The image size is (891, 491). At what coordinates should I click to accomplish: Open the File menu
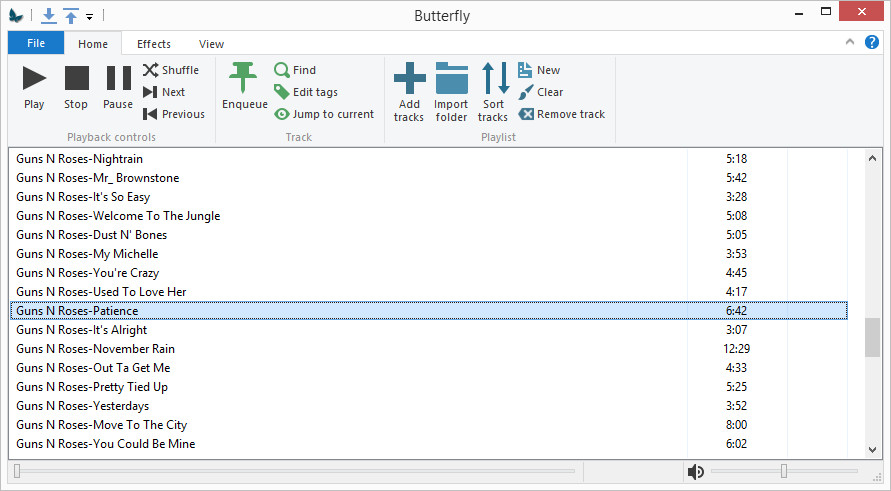click(36, 43)
